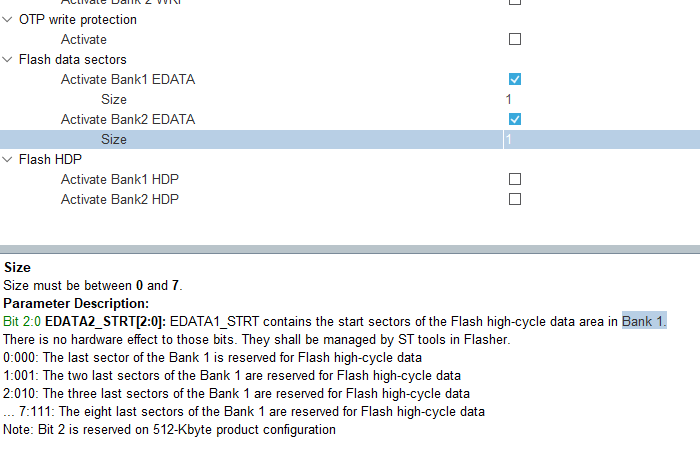Collapse the Flash data sectors chevron

8,60
